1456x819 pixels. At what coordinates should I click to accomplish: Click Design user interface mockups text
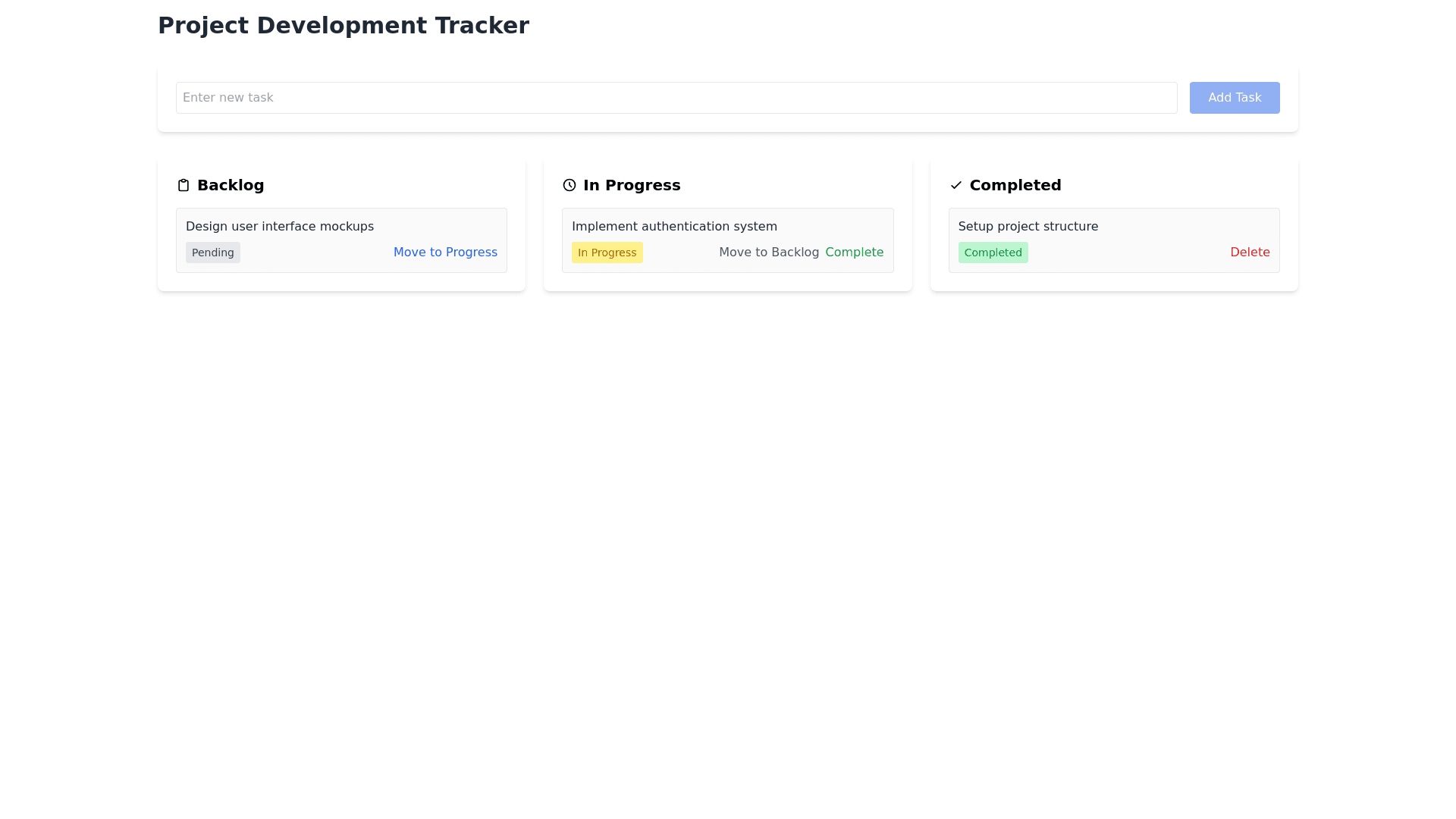click(280, 227)
